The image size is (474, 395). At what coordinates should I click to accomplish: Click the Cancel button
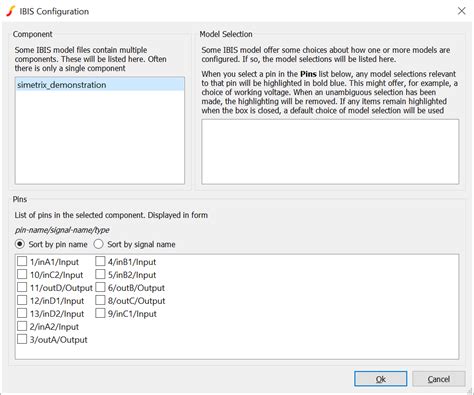pyautogui.click(x=438, y=379)
